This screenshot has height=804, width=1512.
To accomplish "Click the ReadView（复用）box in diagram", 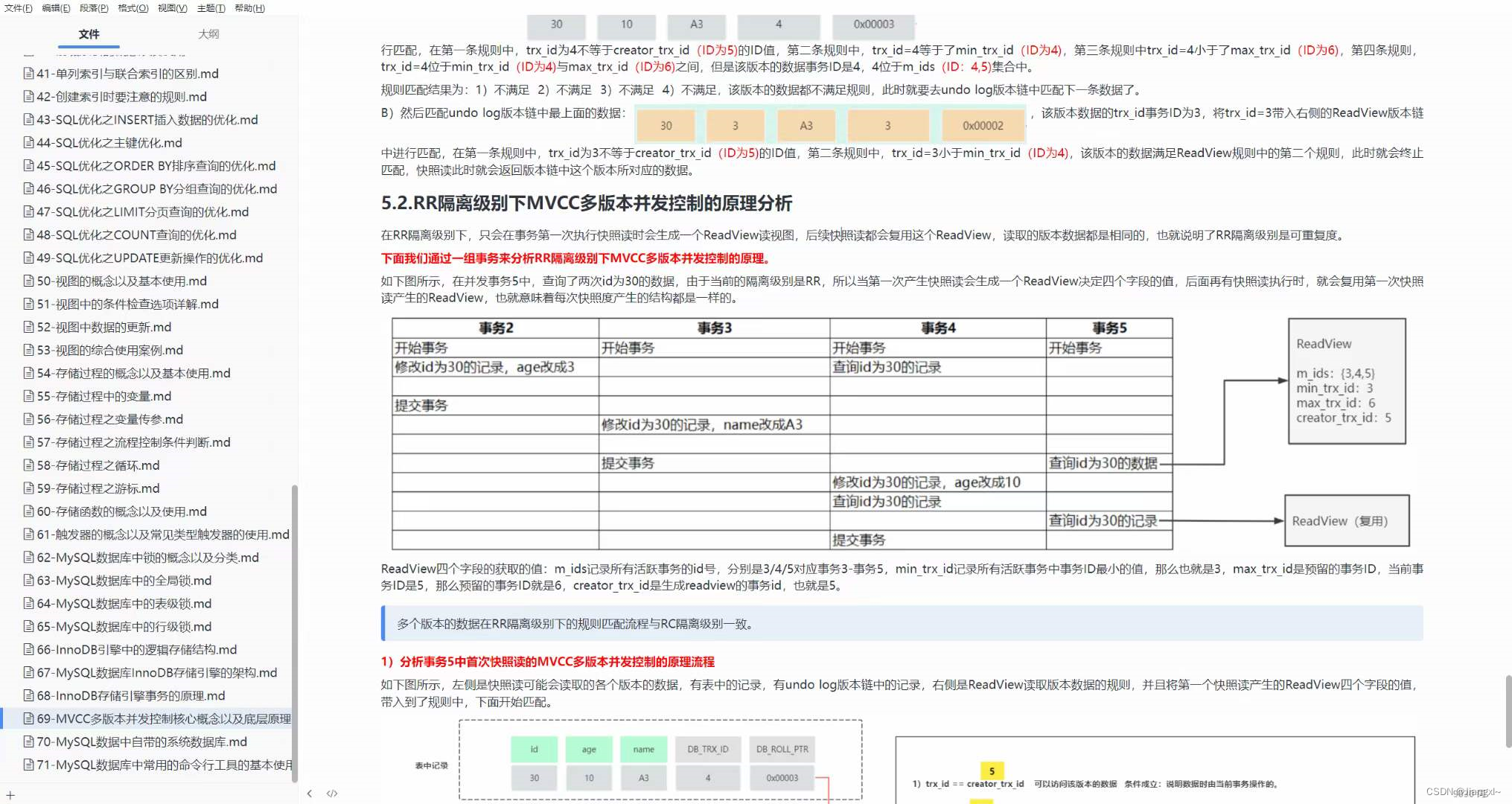I will [x=1347, y=521].
